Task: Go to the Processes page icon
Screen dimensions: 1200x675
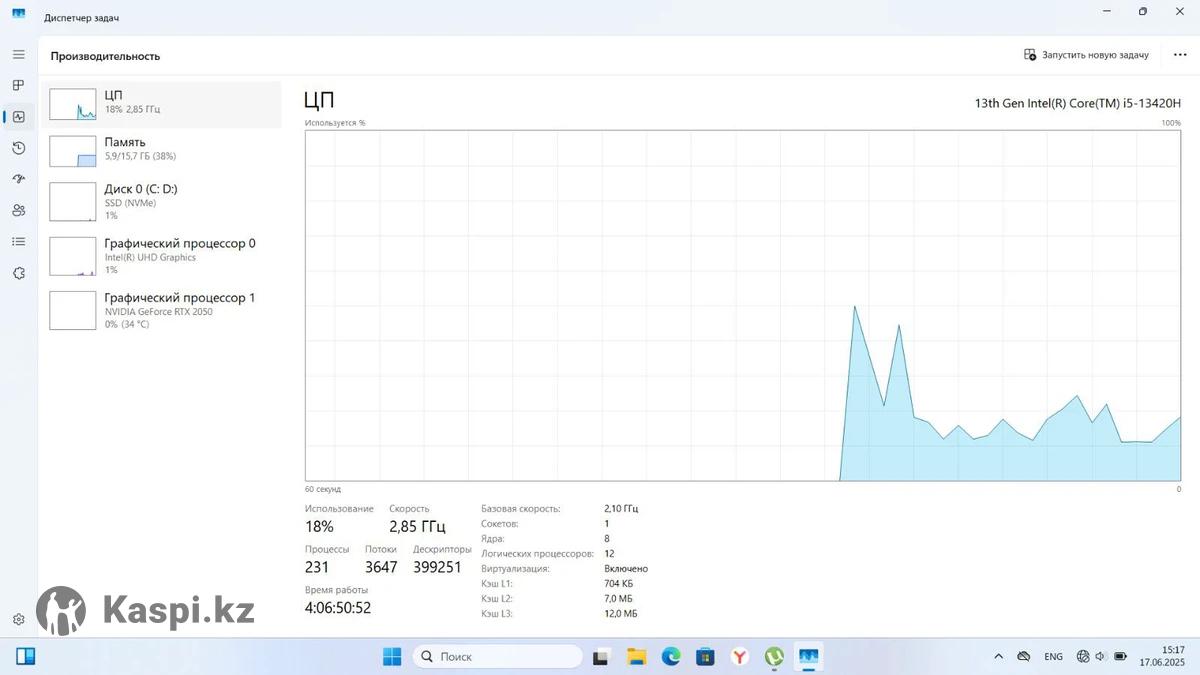Action: (18, 85)
